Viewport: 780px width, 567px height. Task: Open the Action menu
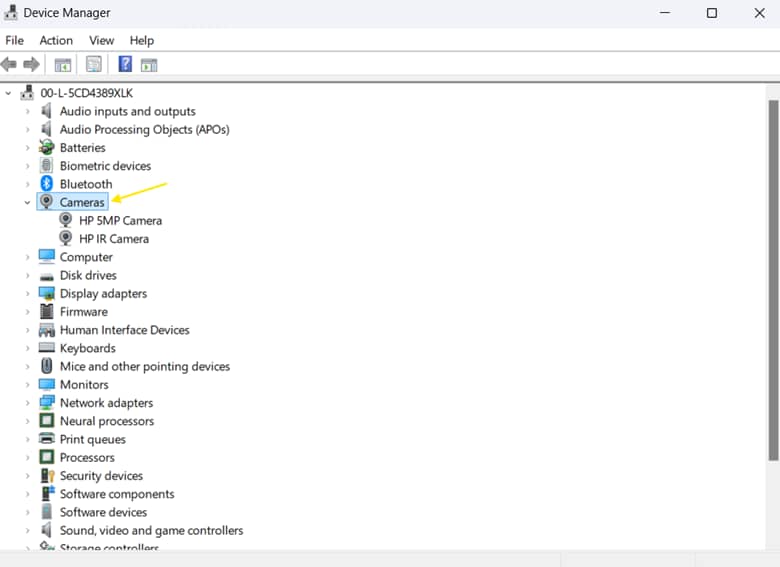[56, 40]
